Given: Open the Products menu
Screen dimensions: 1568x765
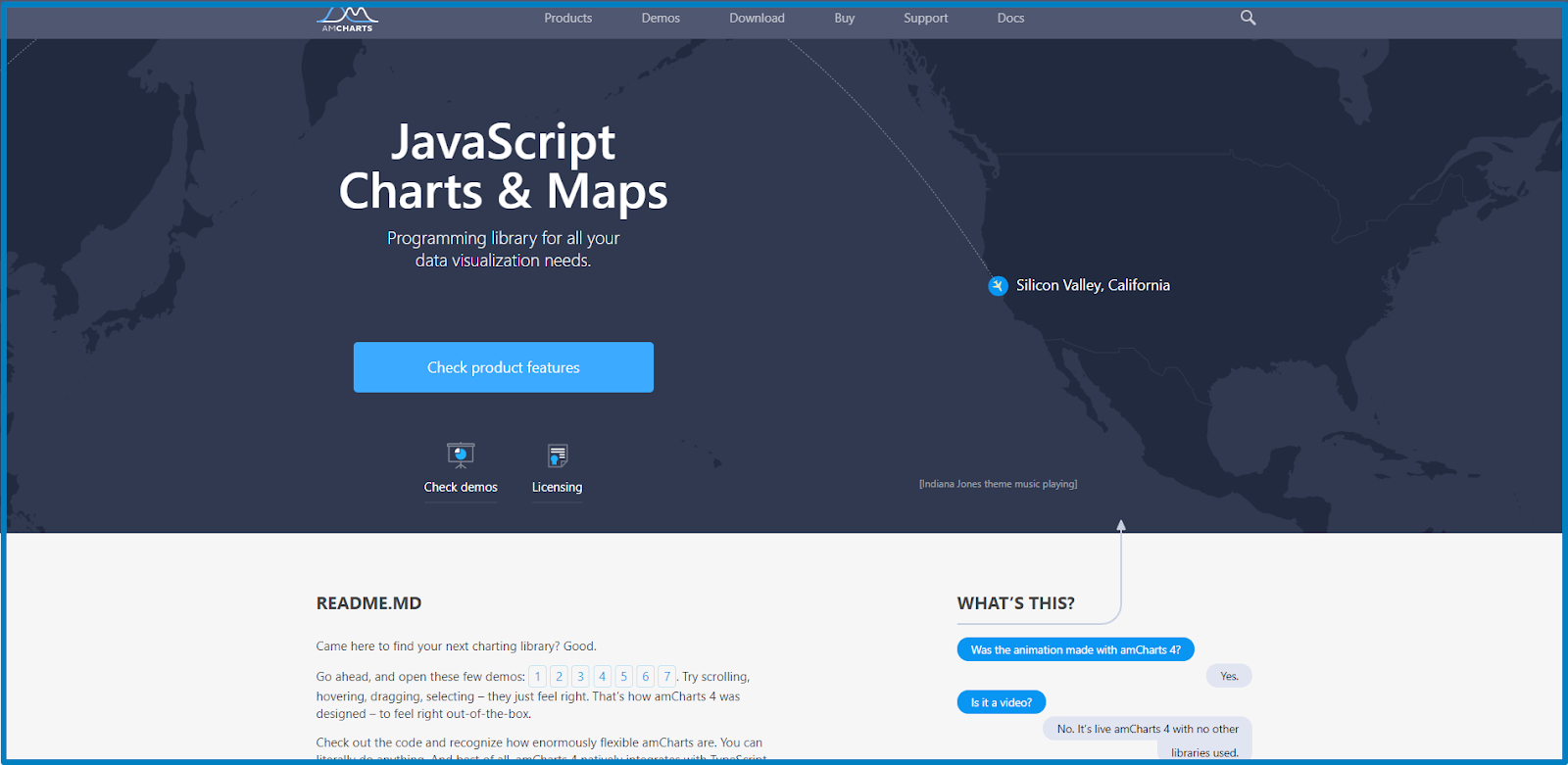Looking at the screenshot, I should (568, 19).
